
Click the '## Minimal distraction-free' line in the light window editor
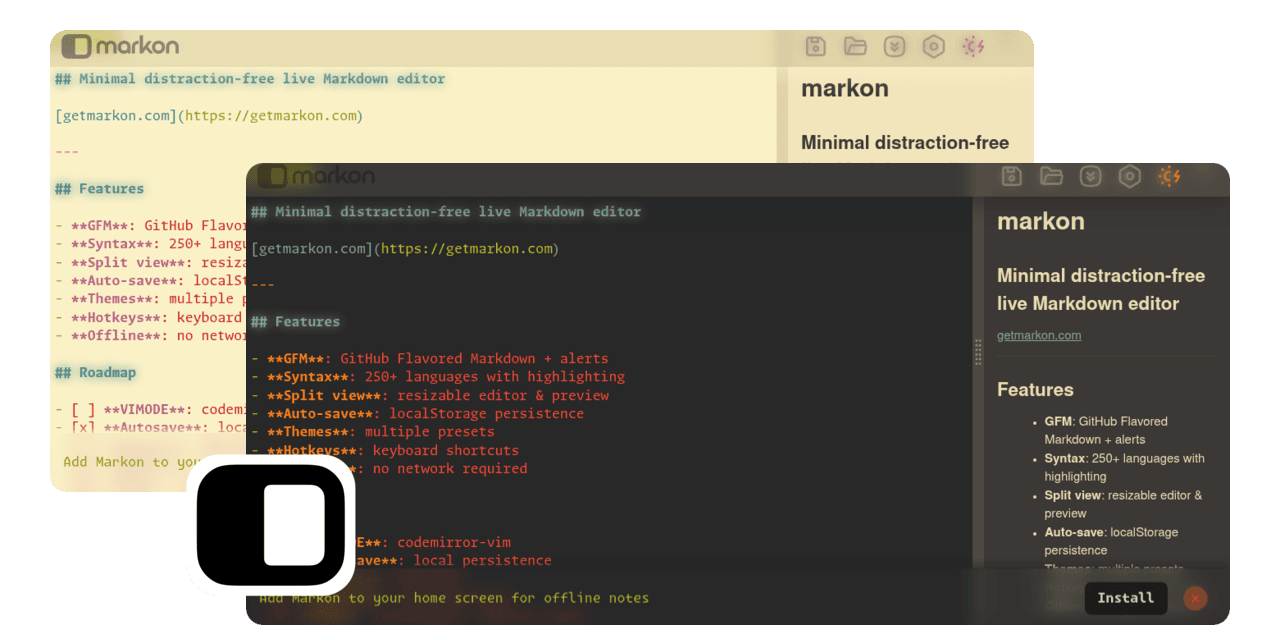(250, 79)
